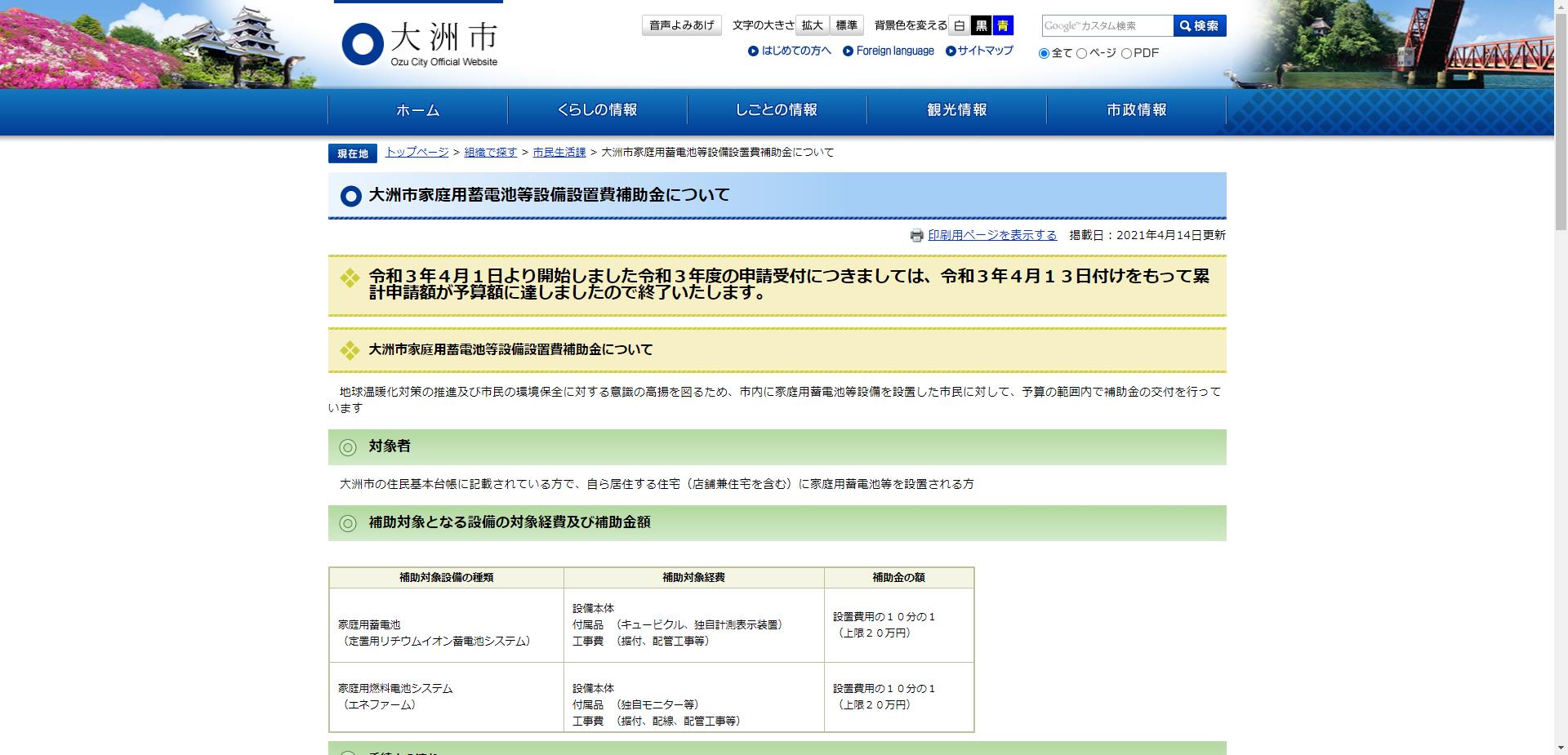The image size is (1568, 755).
Task: Click the arrow icon beside はじめての方へ
Action: (x=753, y=51)
